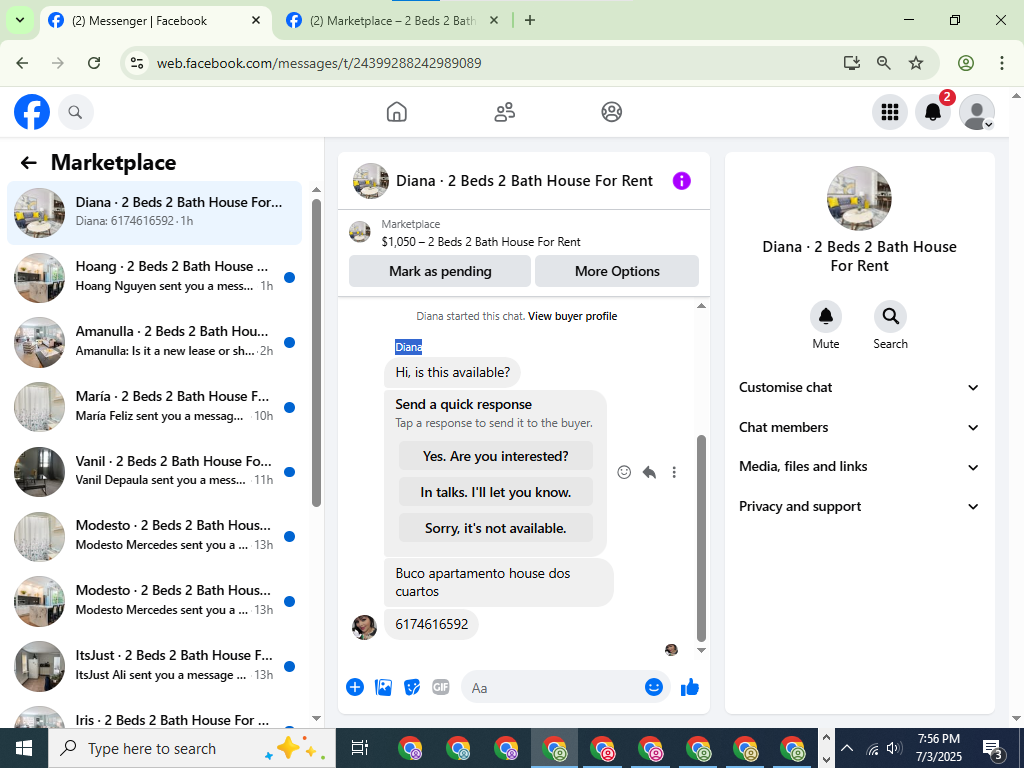1024x768 pixels.
Task: Open more message options three dots
Action: click(x=674, y=472)
